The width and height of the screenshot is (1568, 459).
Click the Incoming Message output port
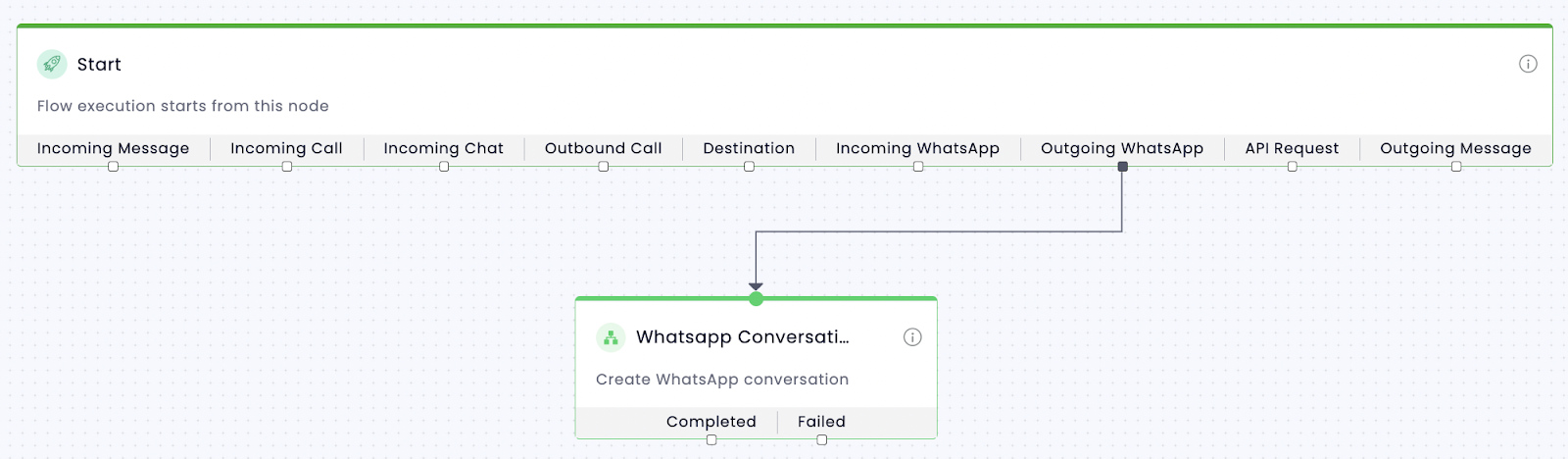click(x=114, y=167)
